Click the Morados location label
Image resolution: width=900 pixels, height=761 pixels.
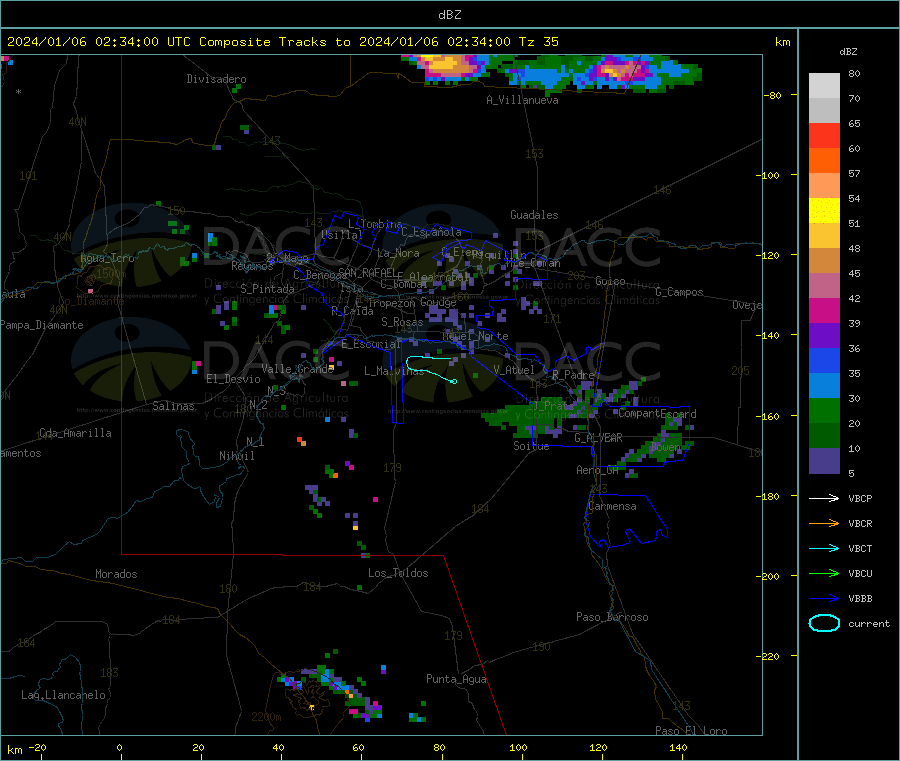(x=117, y=574)
